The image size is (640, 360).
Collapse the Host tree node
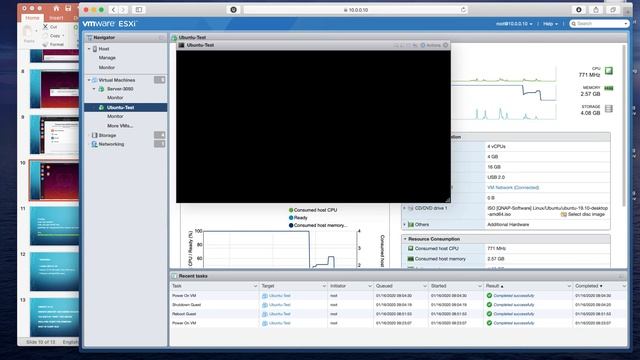[x=89, y=49]
